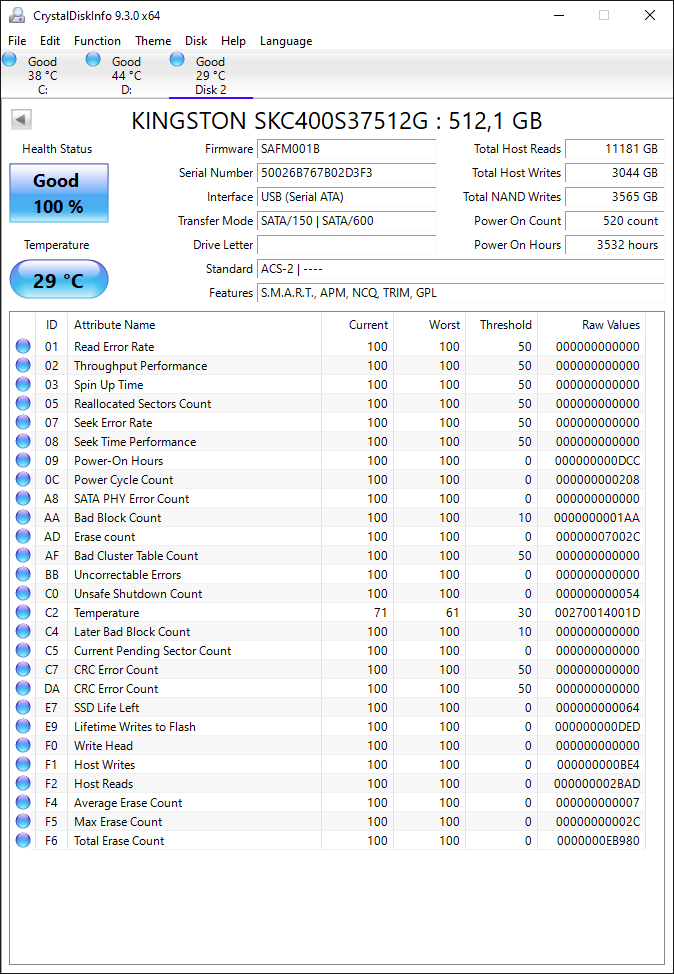Click the Disk 2 blue status orb
The height and width of the screenshot is (974, 674).
point(177,59)
